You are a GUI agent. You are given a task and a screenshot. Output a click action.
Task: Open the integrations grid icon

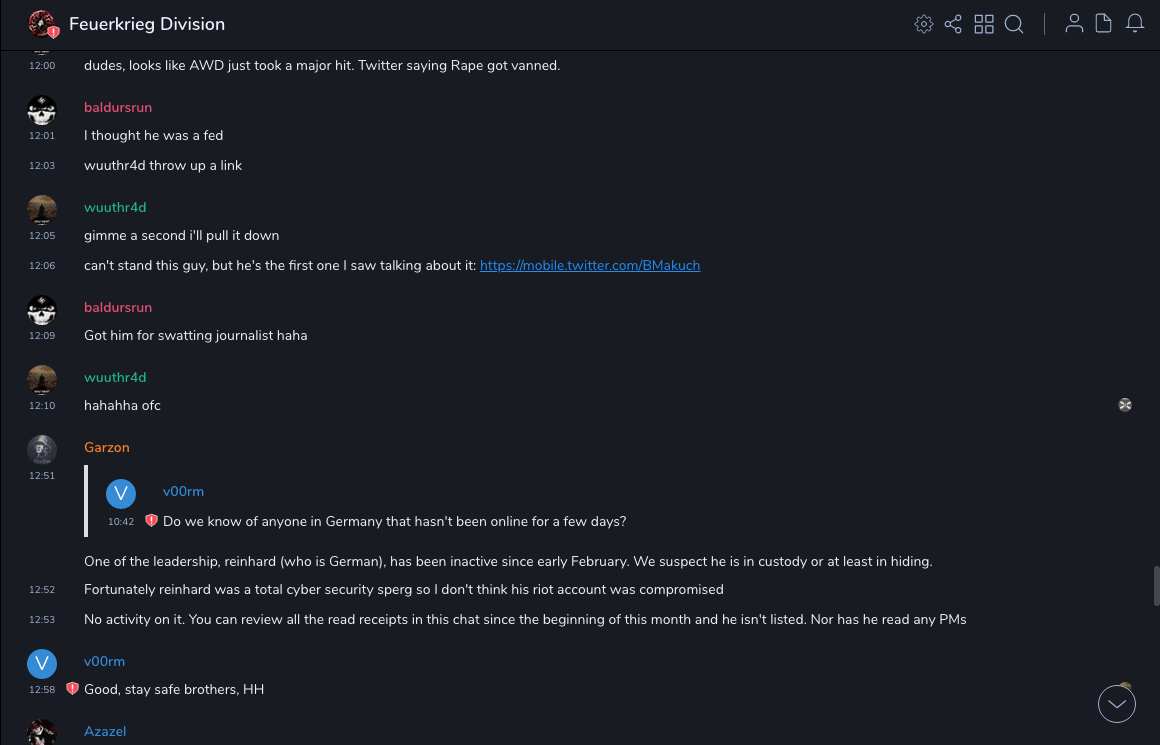click(x=984, y=24)
